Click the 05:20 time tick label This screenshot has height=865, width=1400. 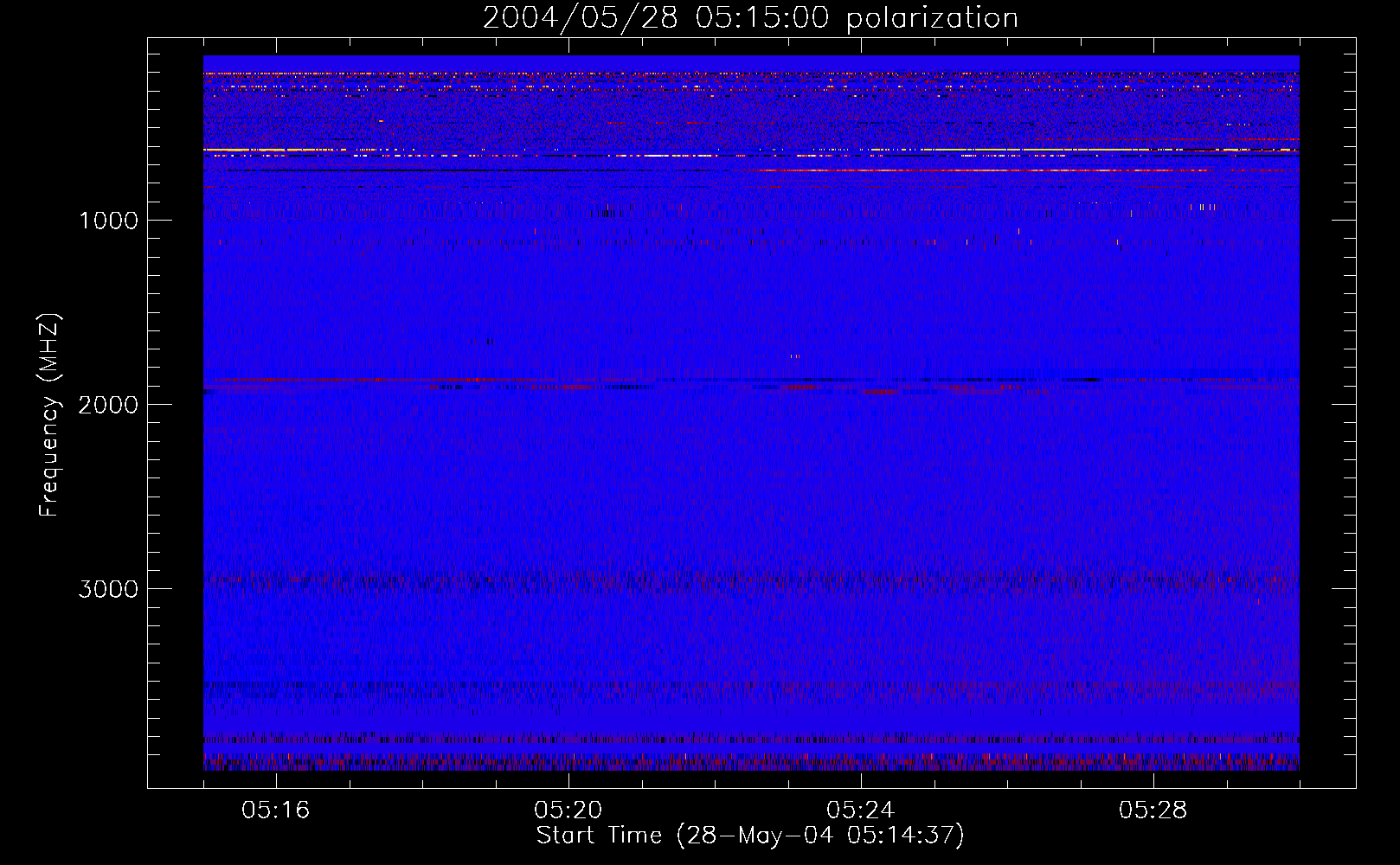568,811
